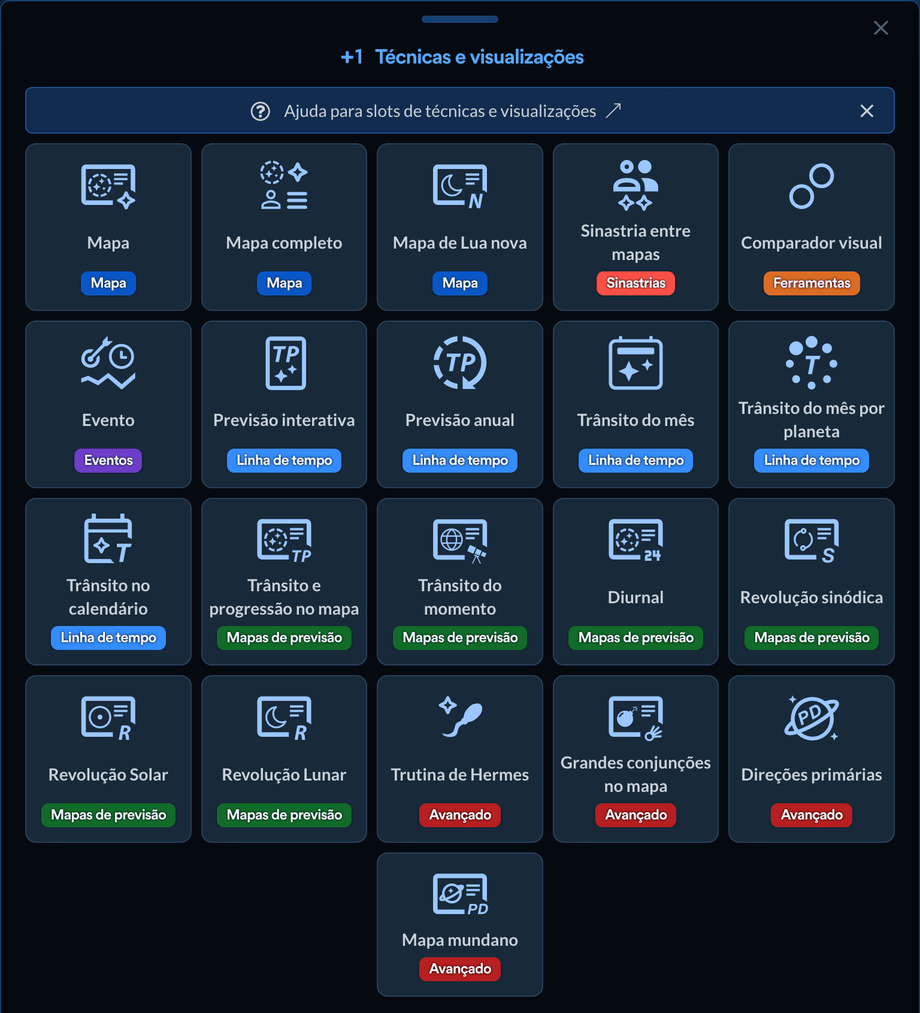920x1013 pixels.
Task: Open the Mapa mundano PD icon
Action: [x=460, y=895]
